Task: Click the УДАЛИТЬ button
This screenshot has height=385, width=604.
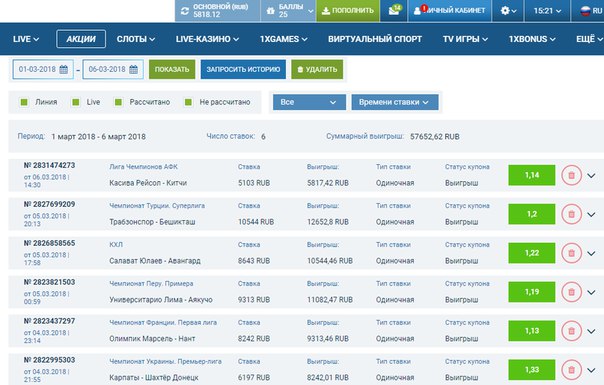Action: [317, 69]
